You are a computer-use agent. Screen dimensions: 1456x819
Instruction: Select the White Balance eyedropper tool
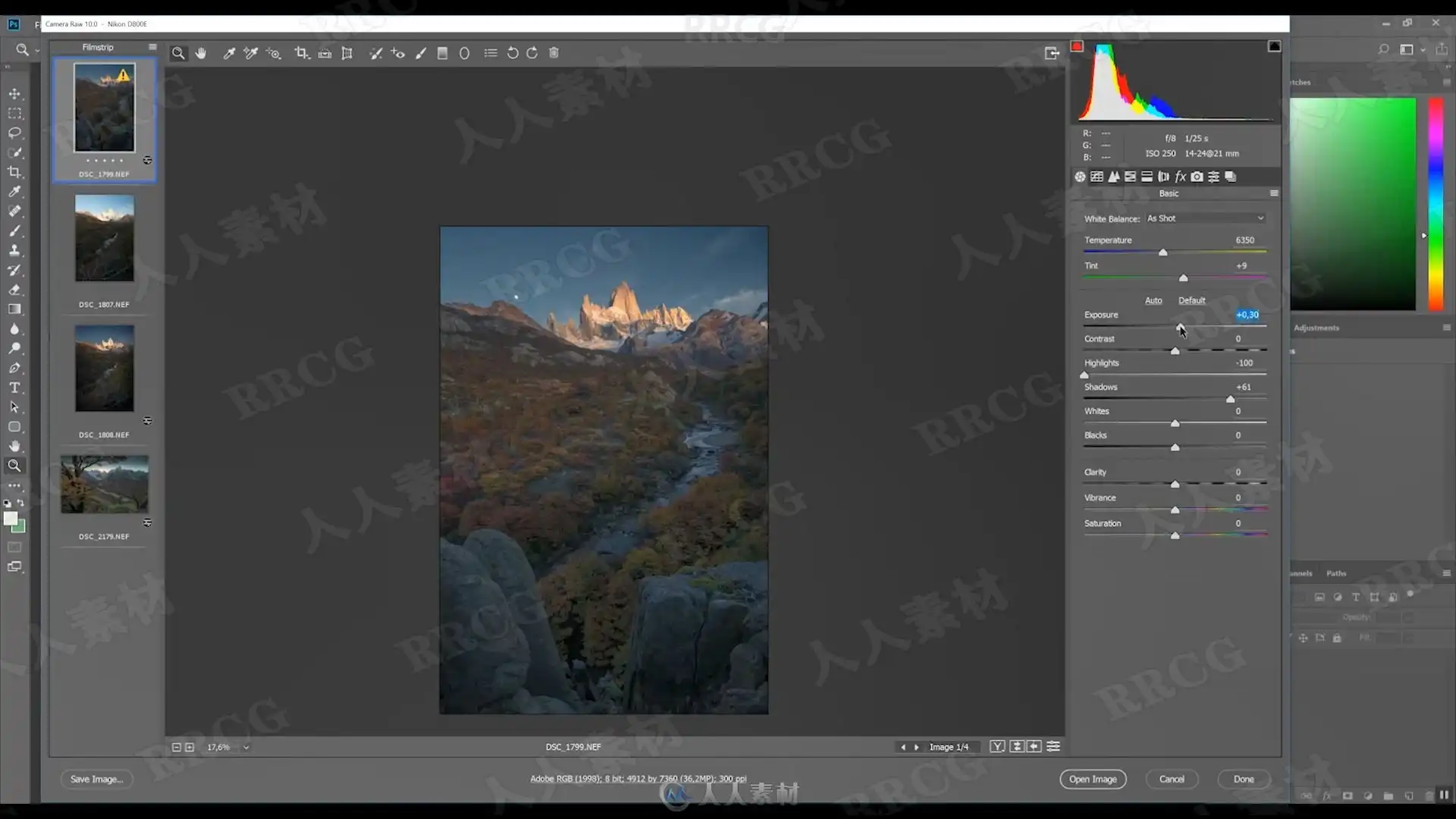click(228, 53)
